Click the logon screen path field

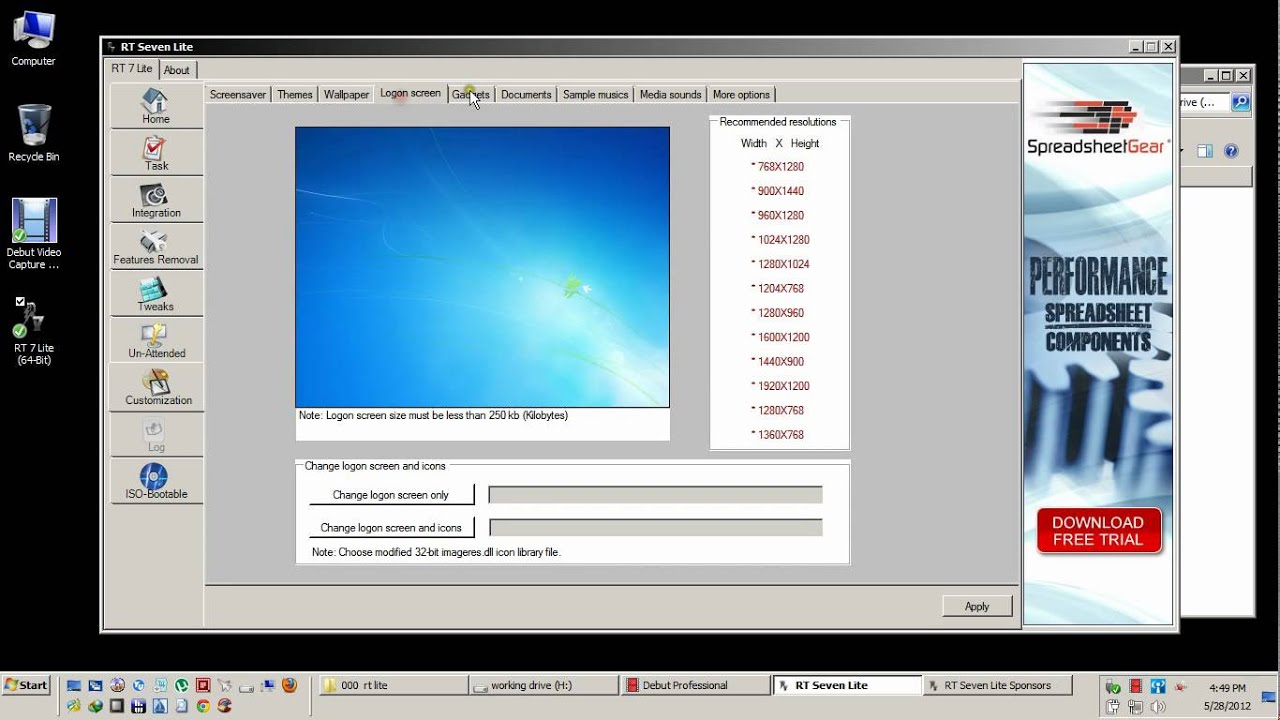click(x=655, y=495)
